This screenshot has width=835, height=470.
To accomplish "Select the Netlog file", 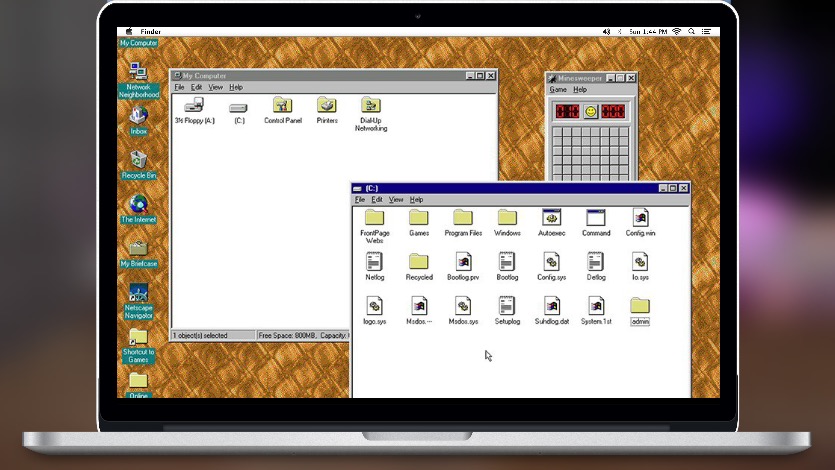I will [x=374, y=267].
